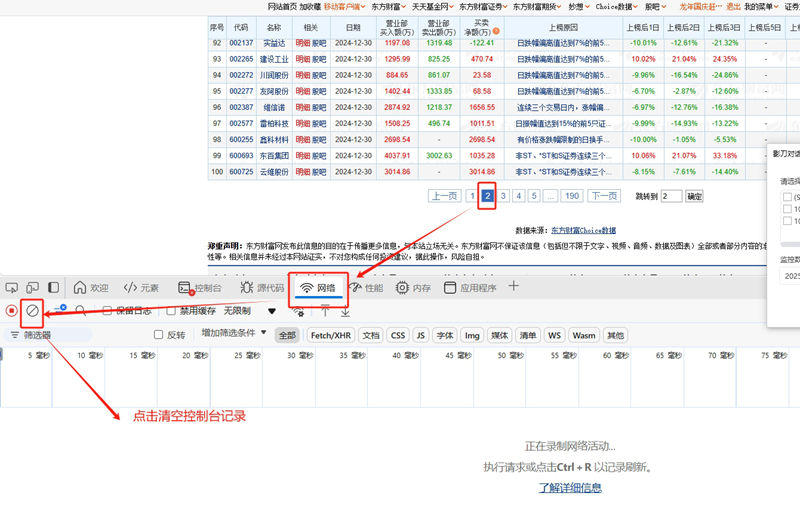Click the 跳转到 page number input
Screen dimensions: 800x524
coord(671,196)
